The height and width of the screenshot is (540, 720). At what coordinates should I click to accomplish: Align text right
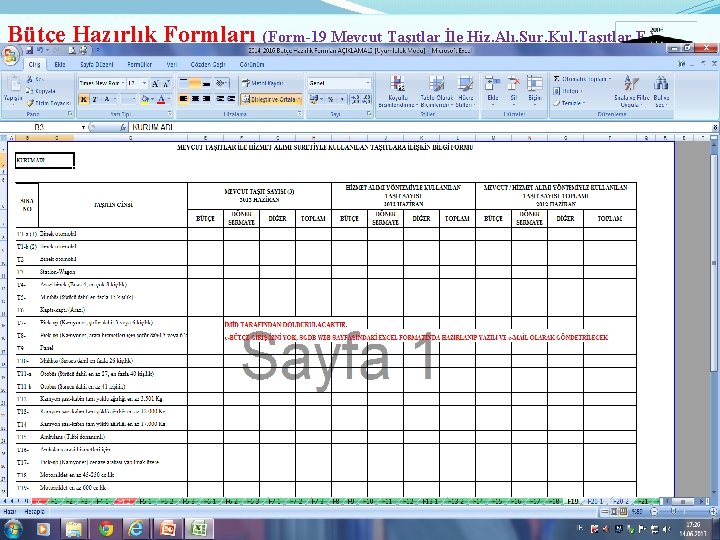(x=206, y=99)
